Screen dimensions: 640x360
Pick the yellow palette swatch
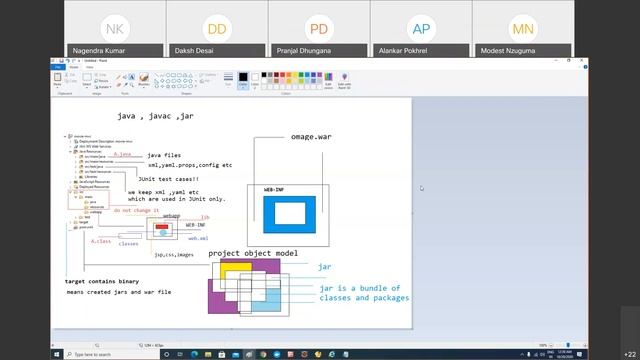(x=295, y=75)
